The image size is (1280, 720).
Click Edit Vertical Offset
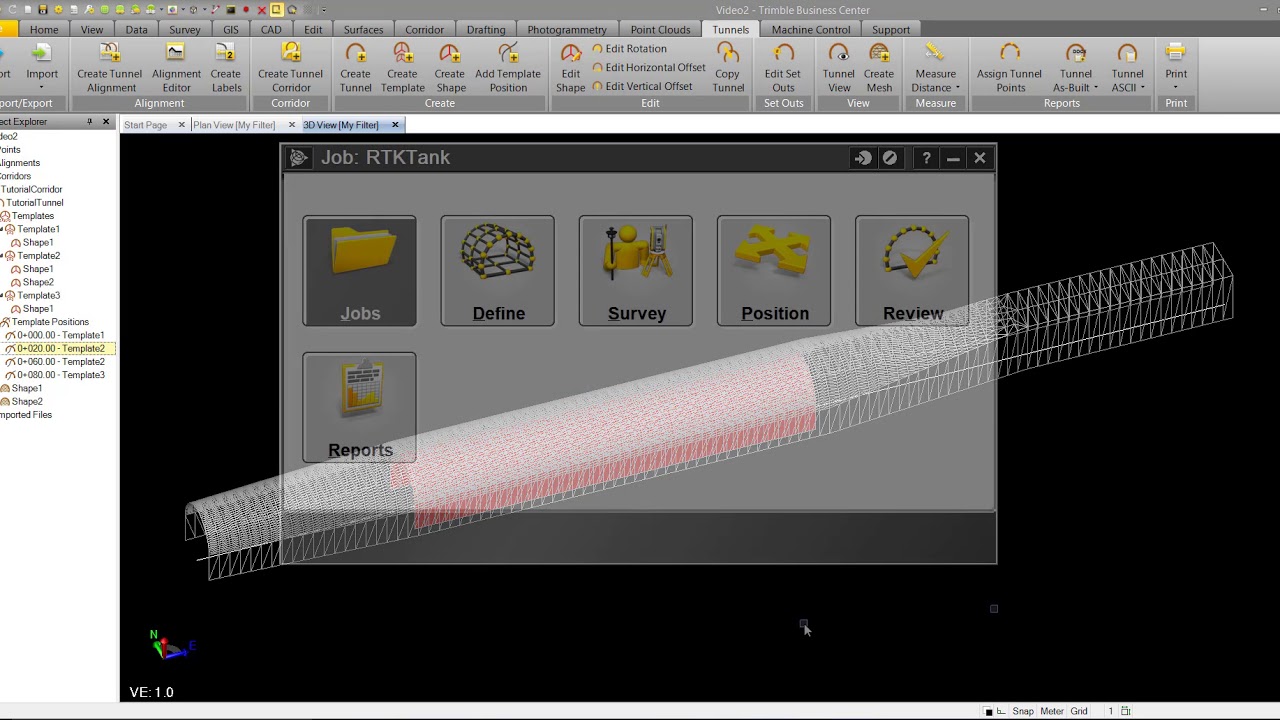[642, 87]
